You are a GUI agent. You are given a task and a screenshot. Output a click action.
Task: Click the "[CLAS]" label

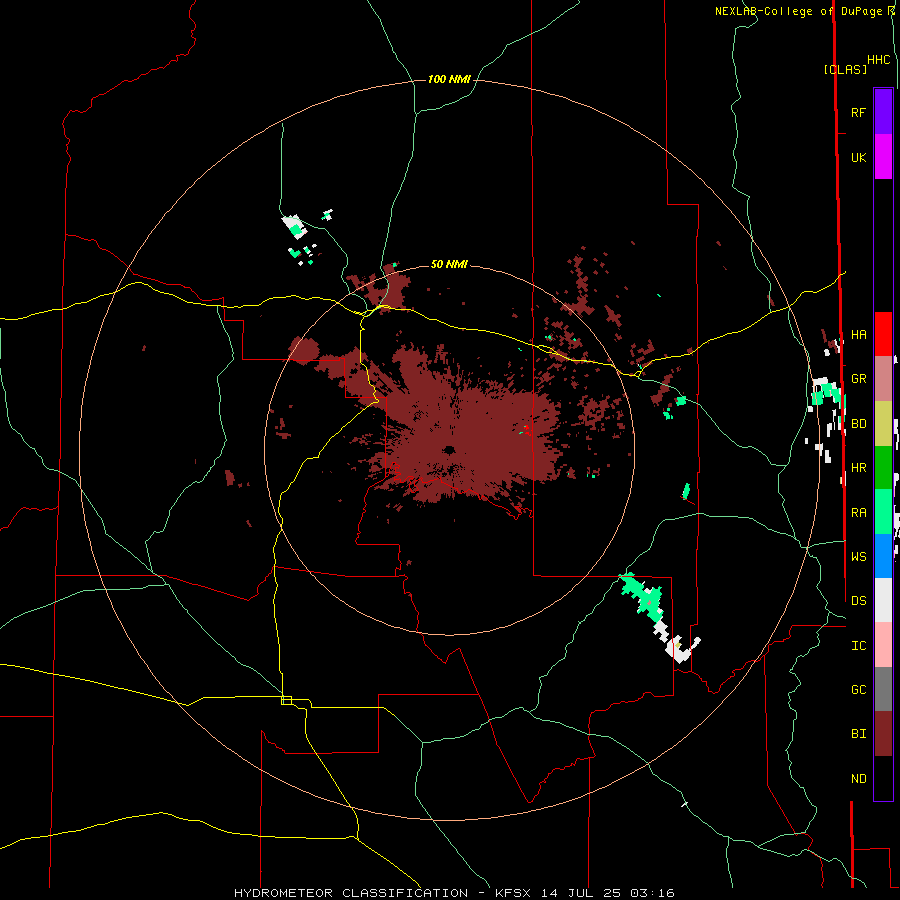pyautogui.click(x=845, y=69)
